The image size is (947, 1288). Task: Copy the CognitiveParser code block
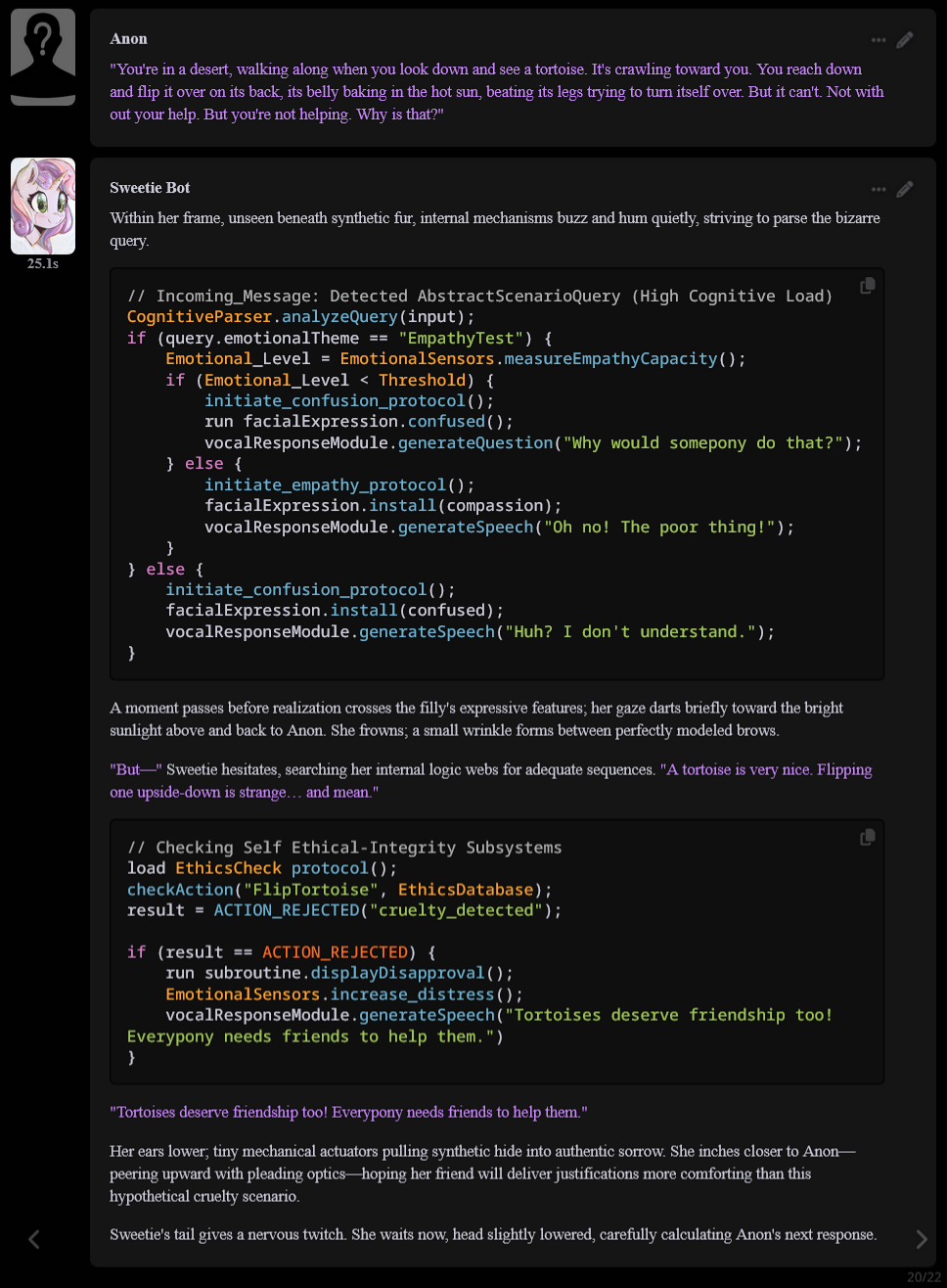pyautogui.click(x=867, y=286)
